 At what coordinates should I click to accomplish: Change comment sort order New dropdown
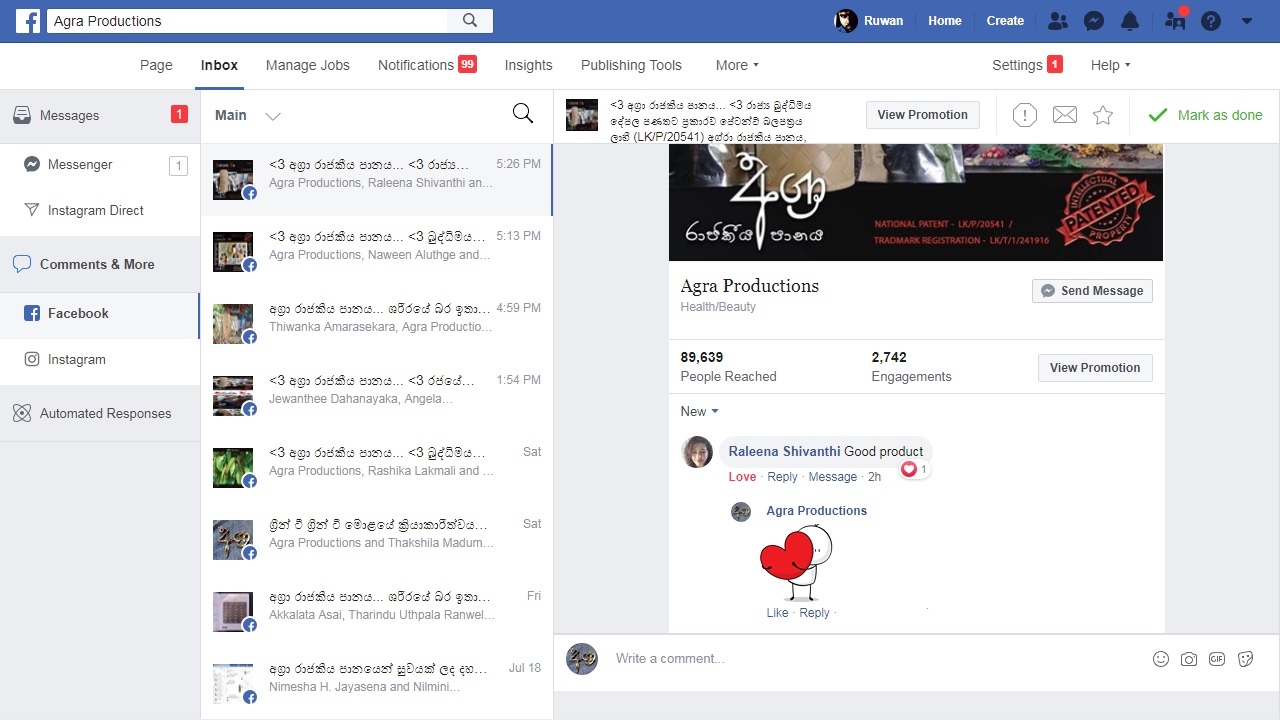(x=700, y=411)
